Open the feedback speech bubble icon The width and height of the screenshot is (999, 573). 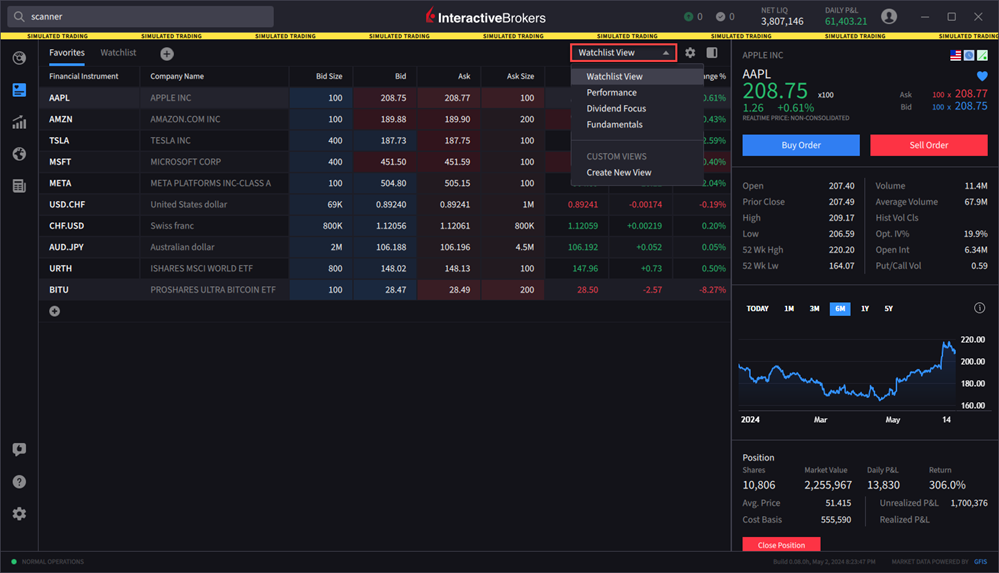coord(19,449)
